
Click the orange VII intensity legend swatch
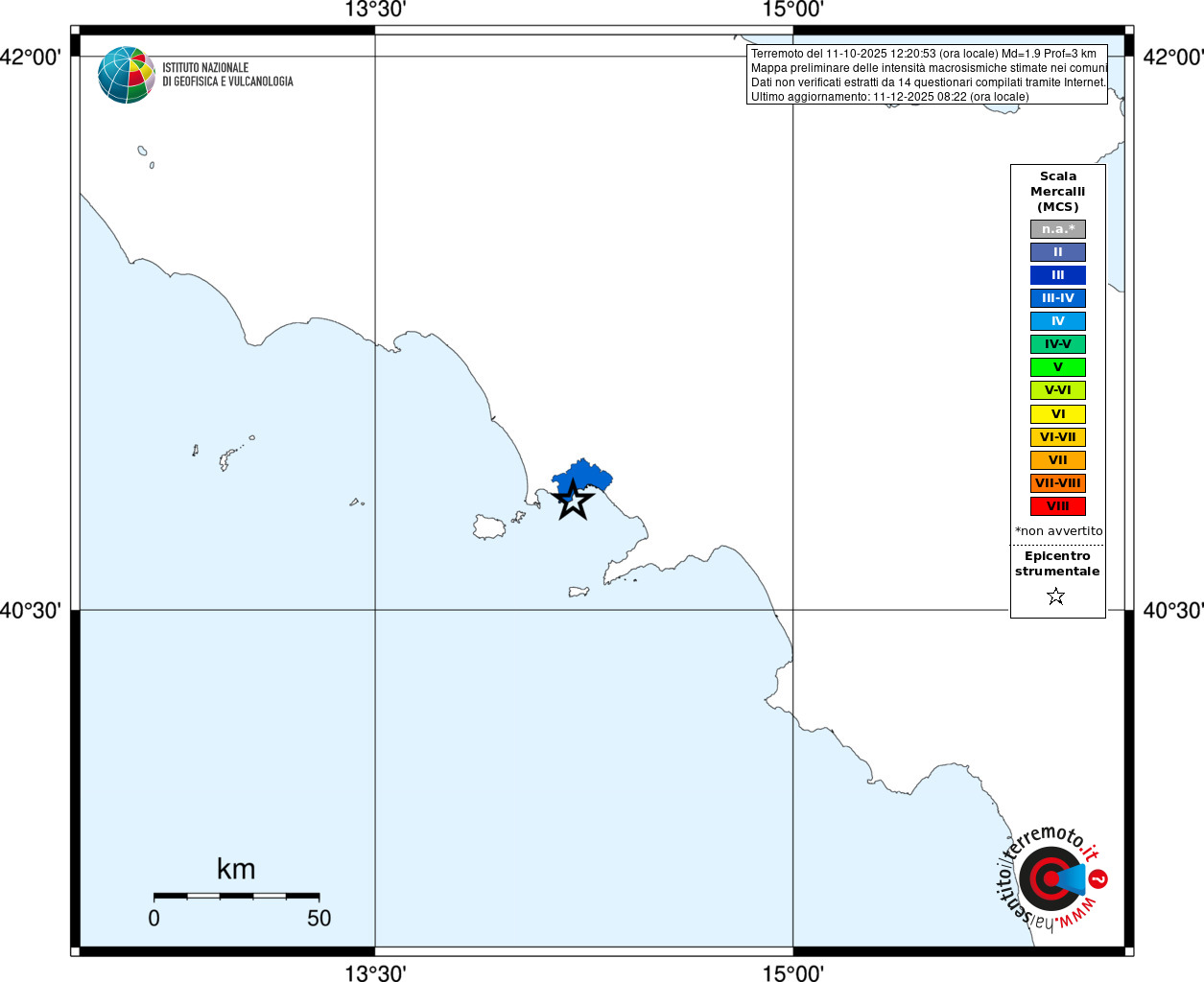1058,460
